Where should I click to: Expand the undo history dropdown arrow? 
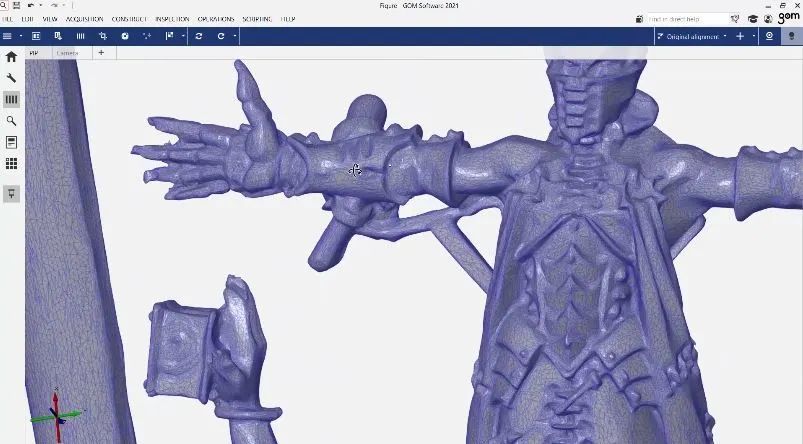point(40,5)
